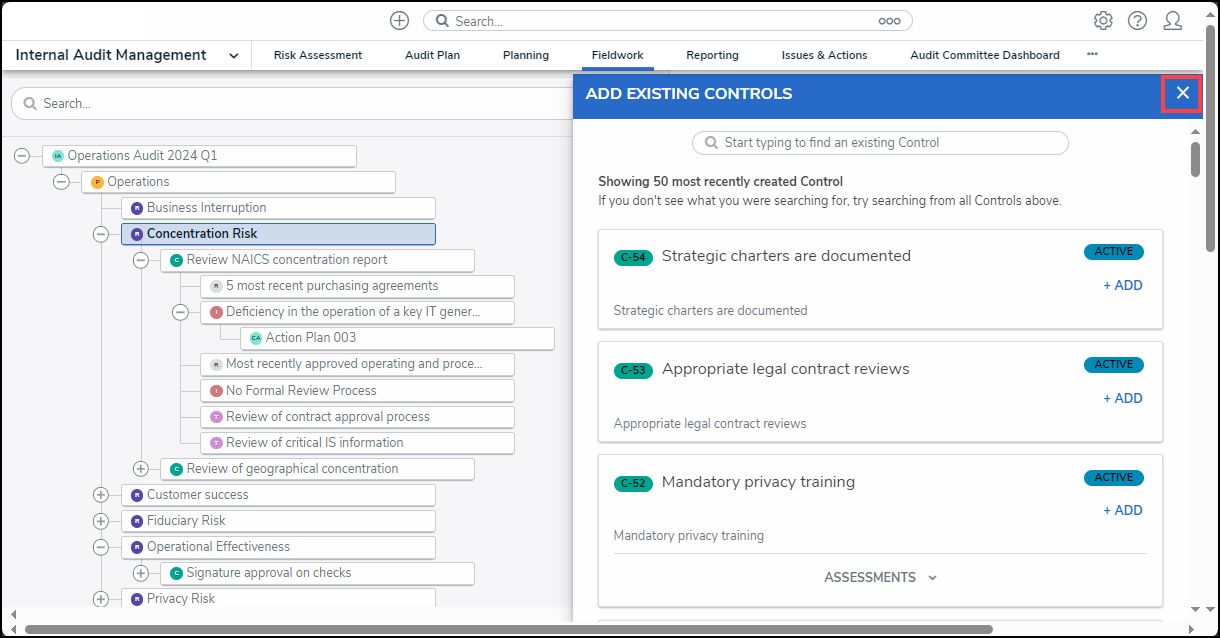Add the Appropriate legal contract reviews control

pos(1122,398)
